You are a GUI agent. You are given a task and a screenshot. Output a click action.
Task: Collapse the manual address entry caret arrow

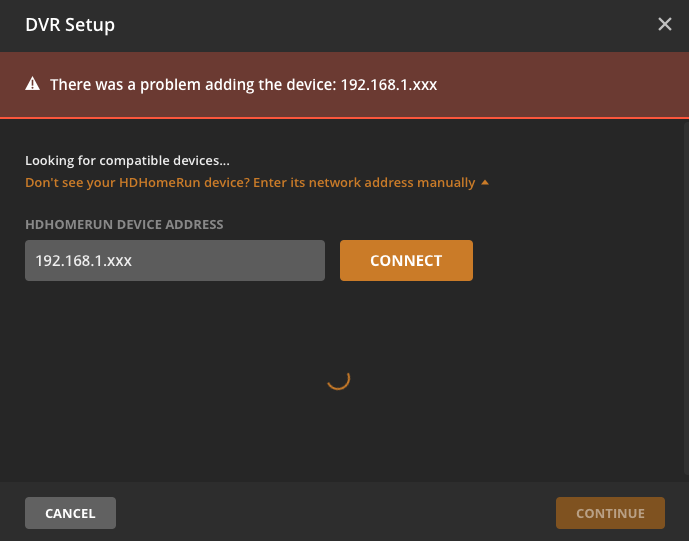(x=485, y=183)
